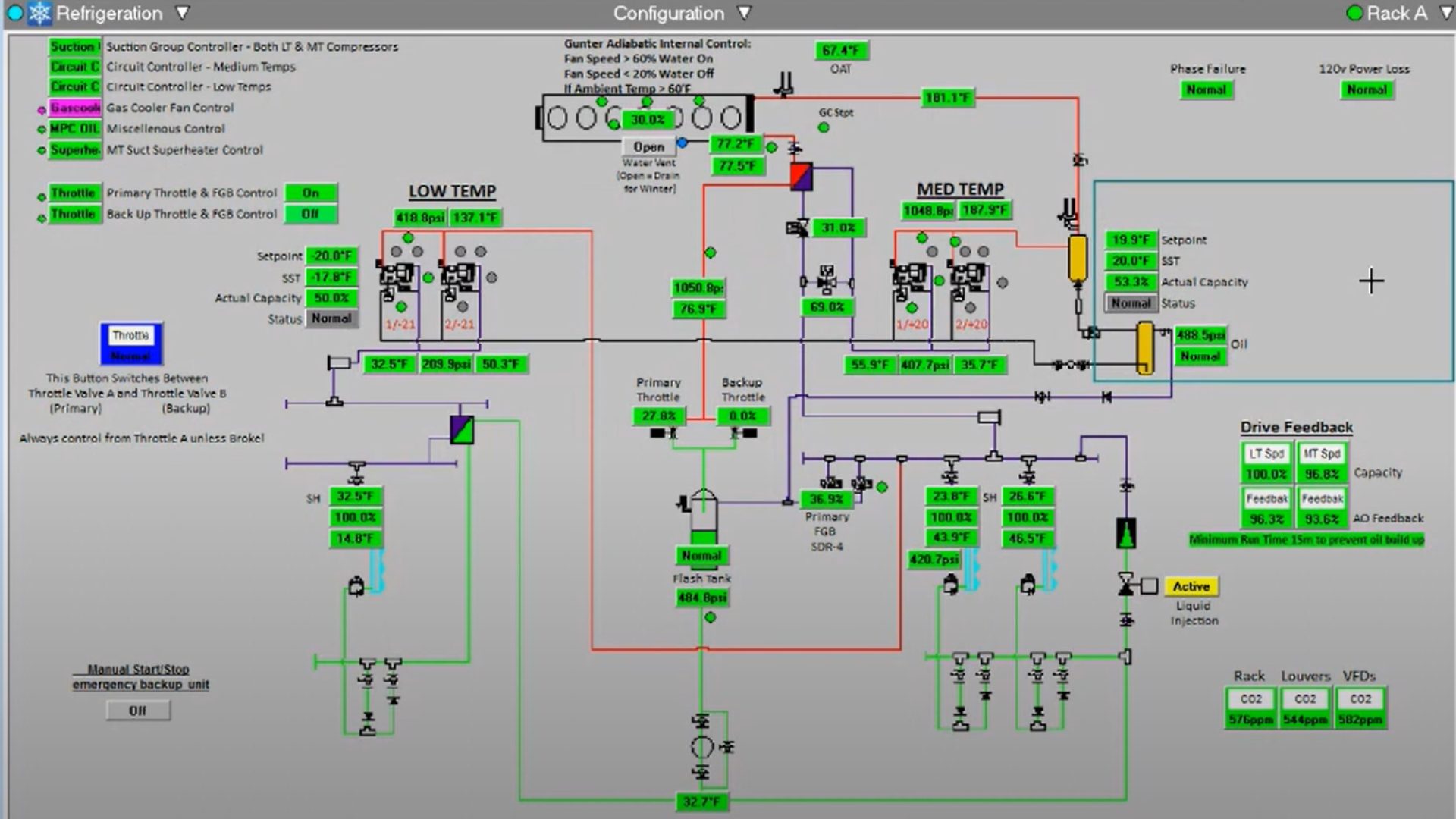Click the Primary Throttle valve icon

(x=663, y=433)
